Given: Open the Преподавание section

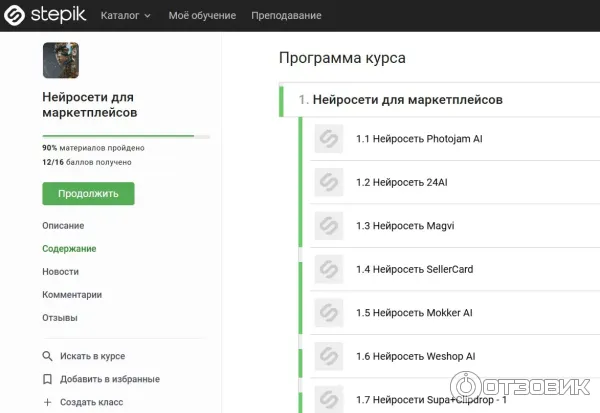Looking at the screenshot, I should pos(286,16).
